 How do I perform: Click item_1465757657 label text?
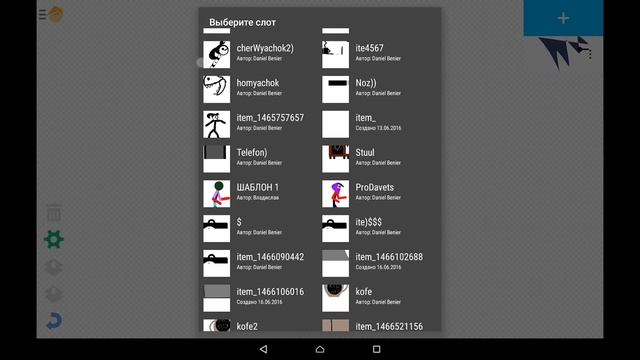[270, 118]
